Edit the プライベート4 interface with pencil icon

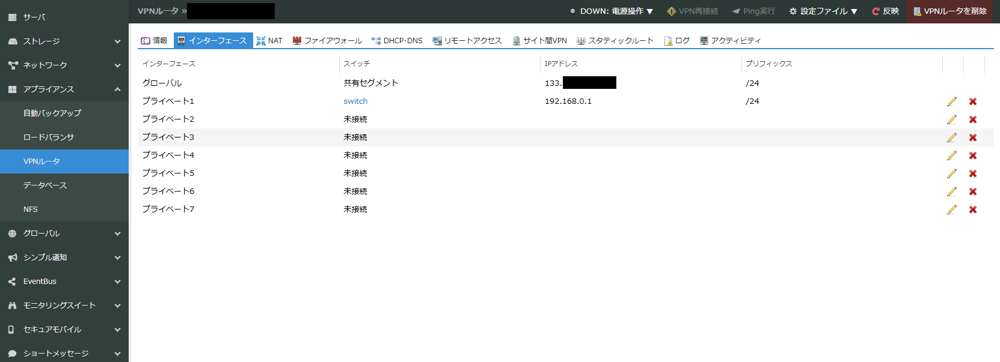[x=952, y=155]
